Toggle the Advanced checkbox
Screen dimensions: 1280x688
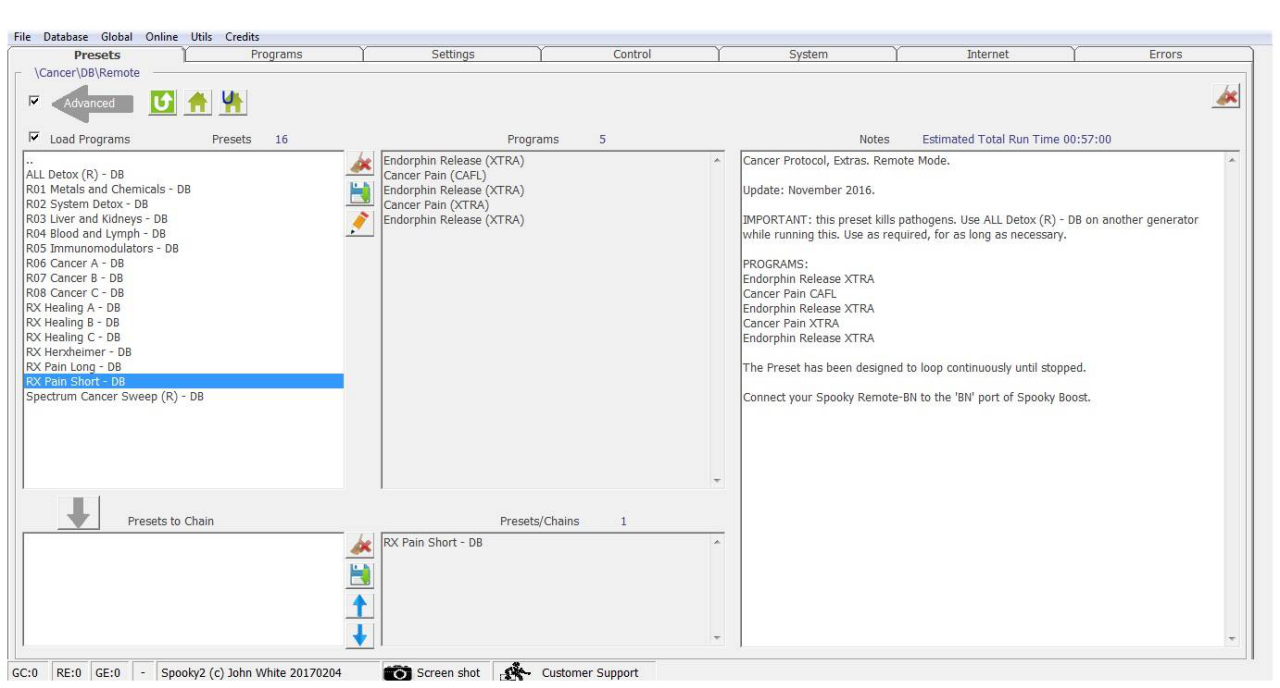[35, 102]
